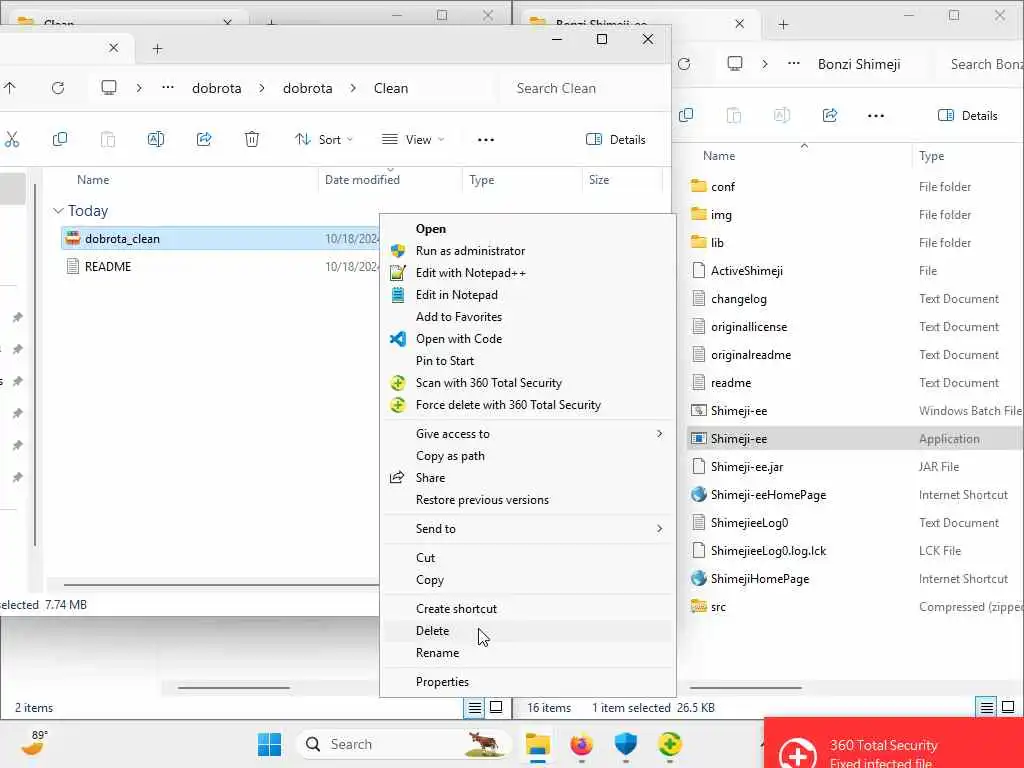Expand chevron after second dobrota breadcrumb
1024x768 pixels.
tap(353, 88)
